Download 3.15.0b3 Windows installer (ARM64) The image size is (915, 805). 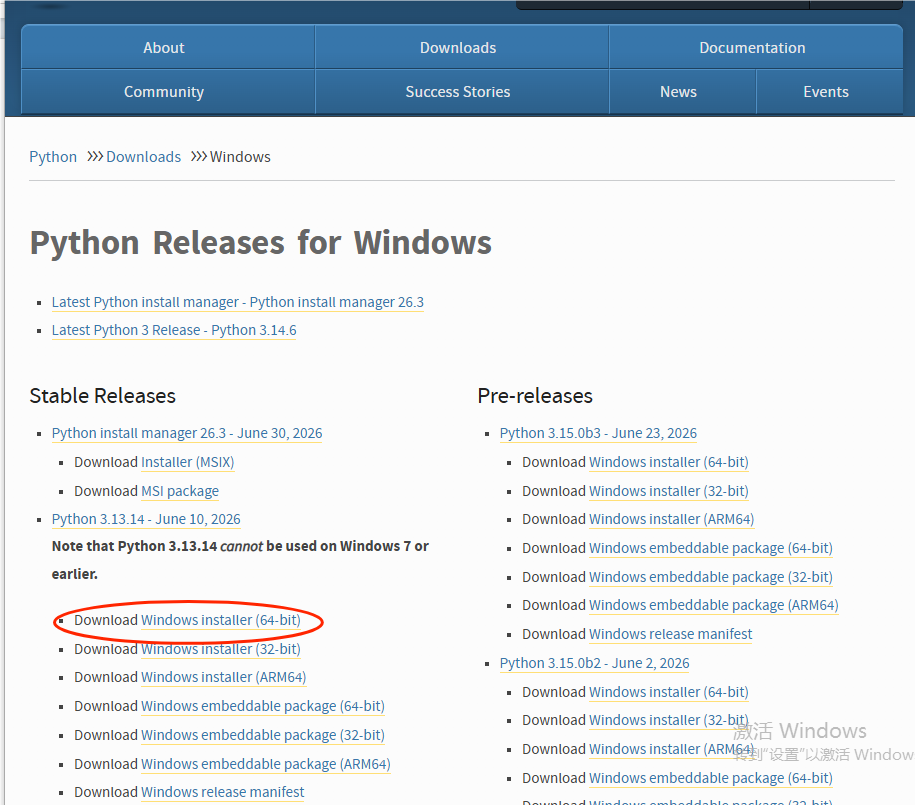(672, 519)
